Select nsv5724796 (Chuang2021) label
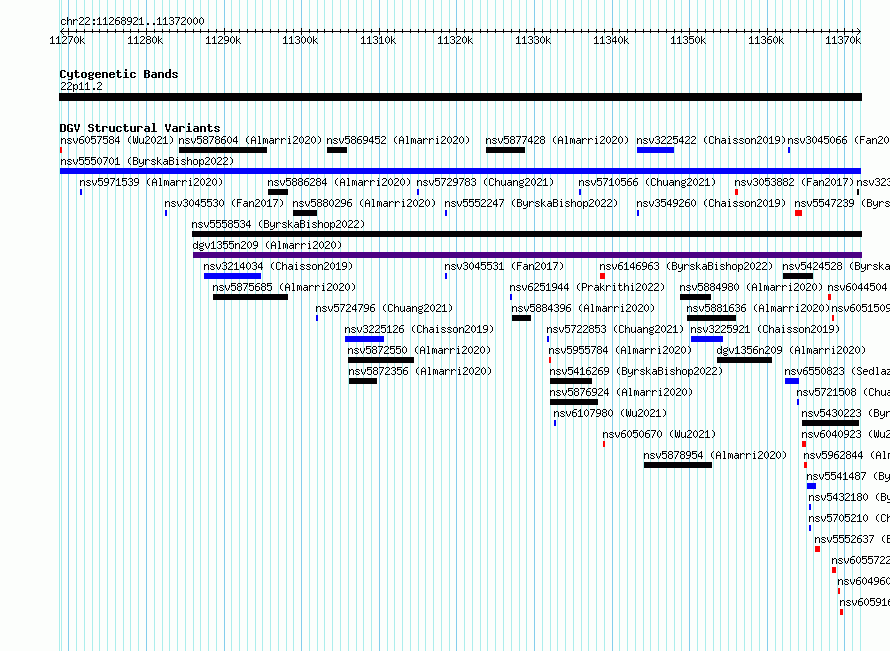The width and height of the screenshot is (890, 651). point(384,308)
